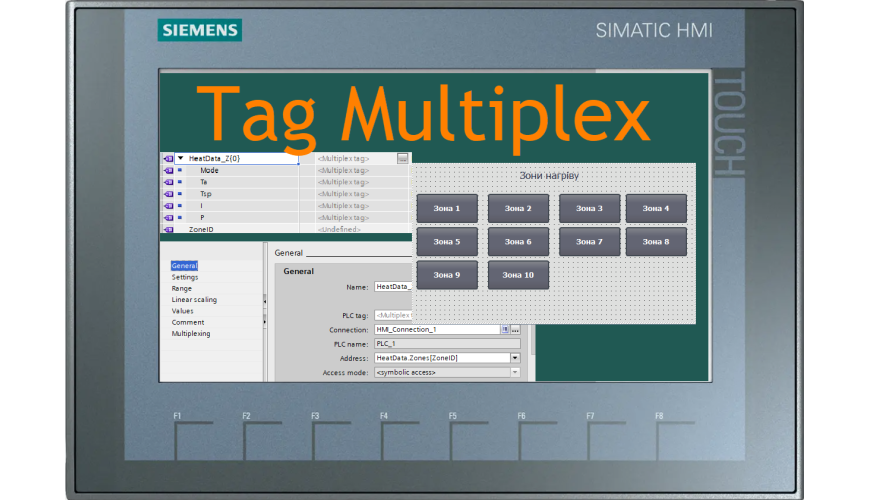This screenshot has width=870, height=500.
Task: Click the Address field HeatData.Zones[ZoneID]
Action: 442,358
